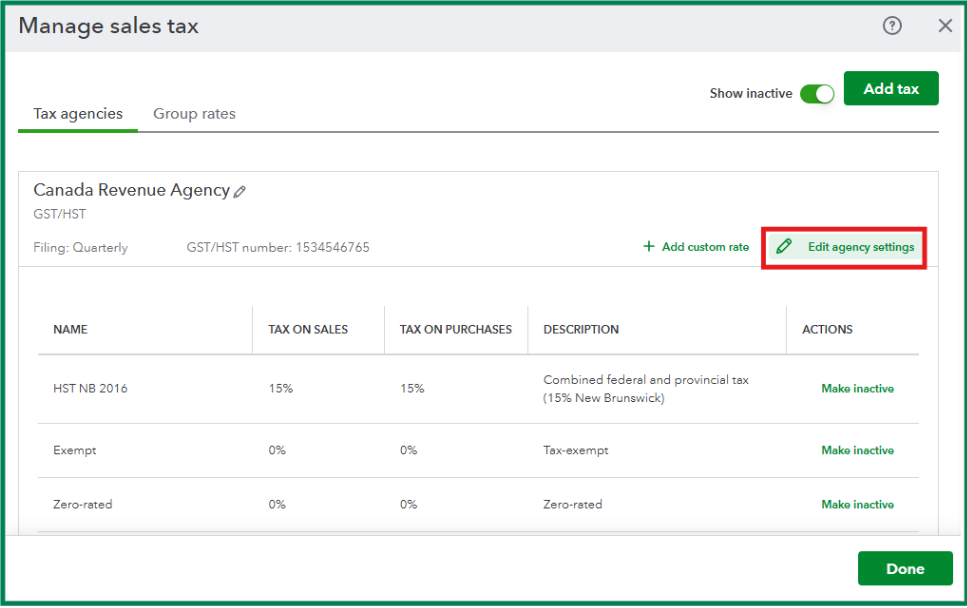Select the Tax agencies tab
The width and height of the screenshot is (967, 608).
coord(78,114)
